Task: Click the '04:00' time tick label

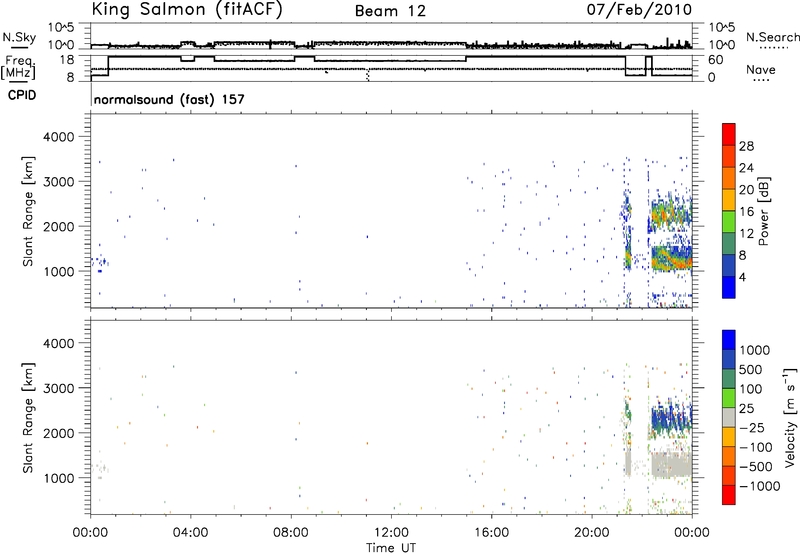Action: click(x=190, y=533)
